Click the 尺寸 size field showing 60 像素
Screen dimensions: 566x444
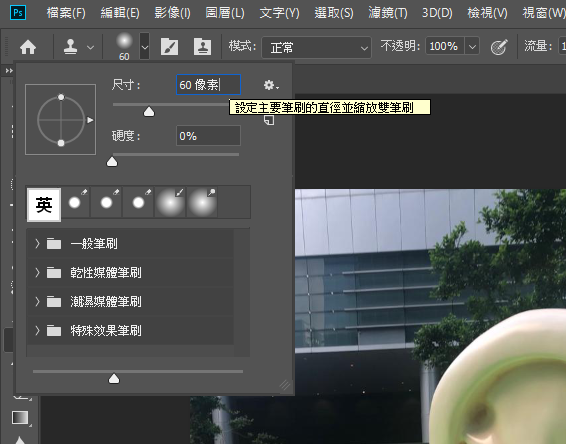click(x=208, y=85)
